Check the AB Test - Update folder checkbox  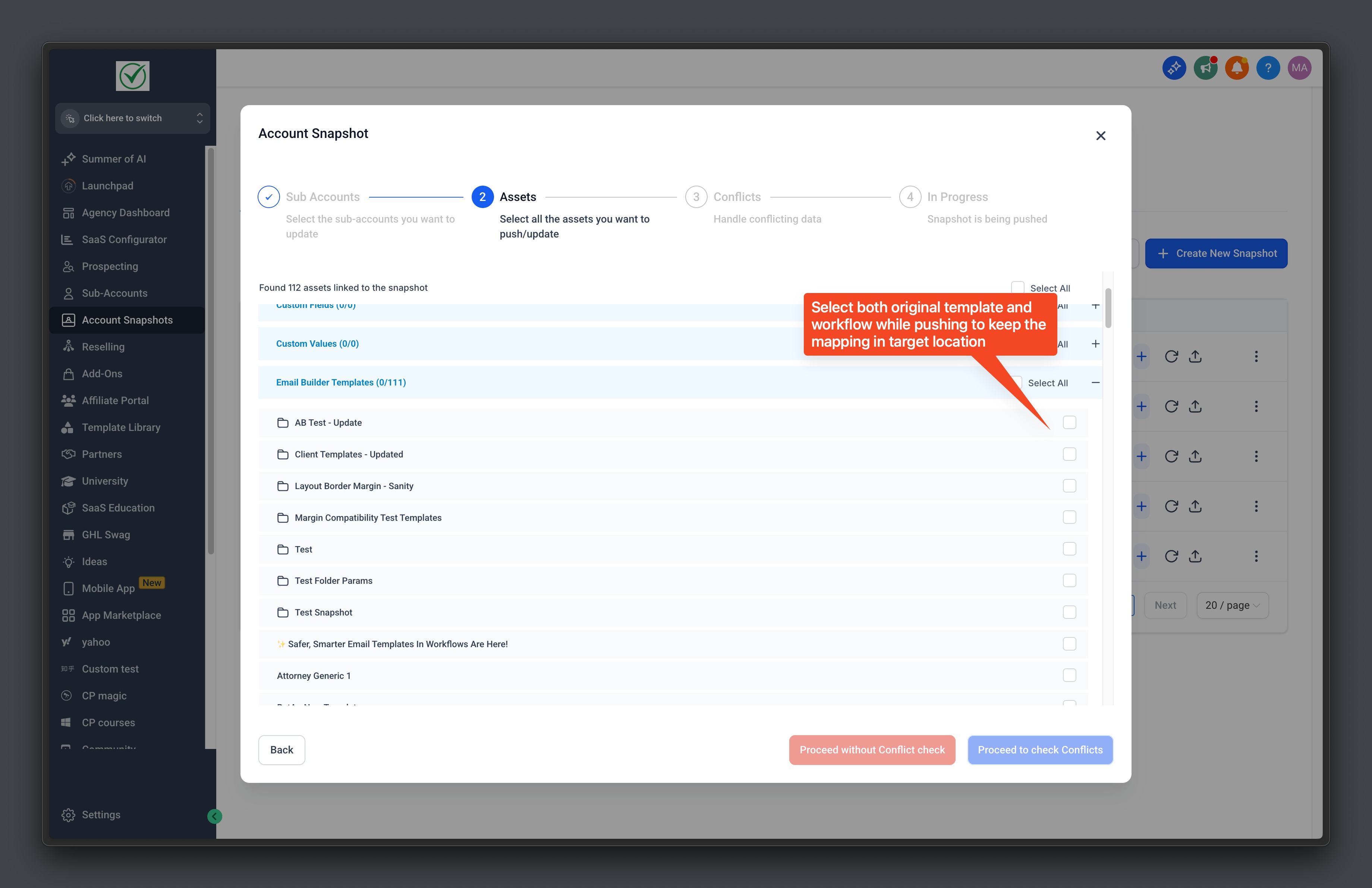click(x=1069, y=422)
